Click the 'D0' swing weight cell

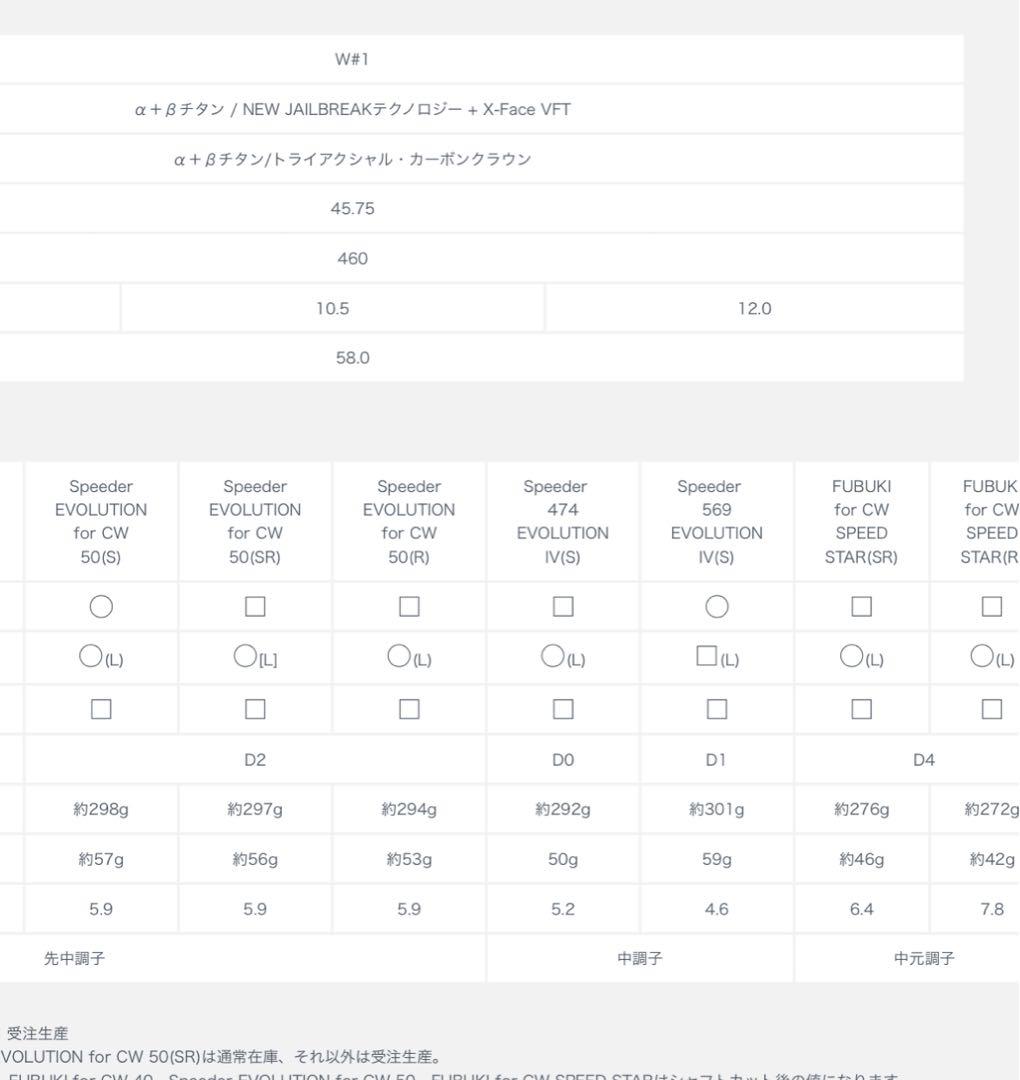point(563,760)
